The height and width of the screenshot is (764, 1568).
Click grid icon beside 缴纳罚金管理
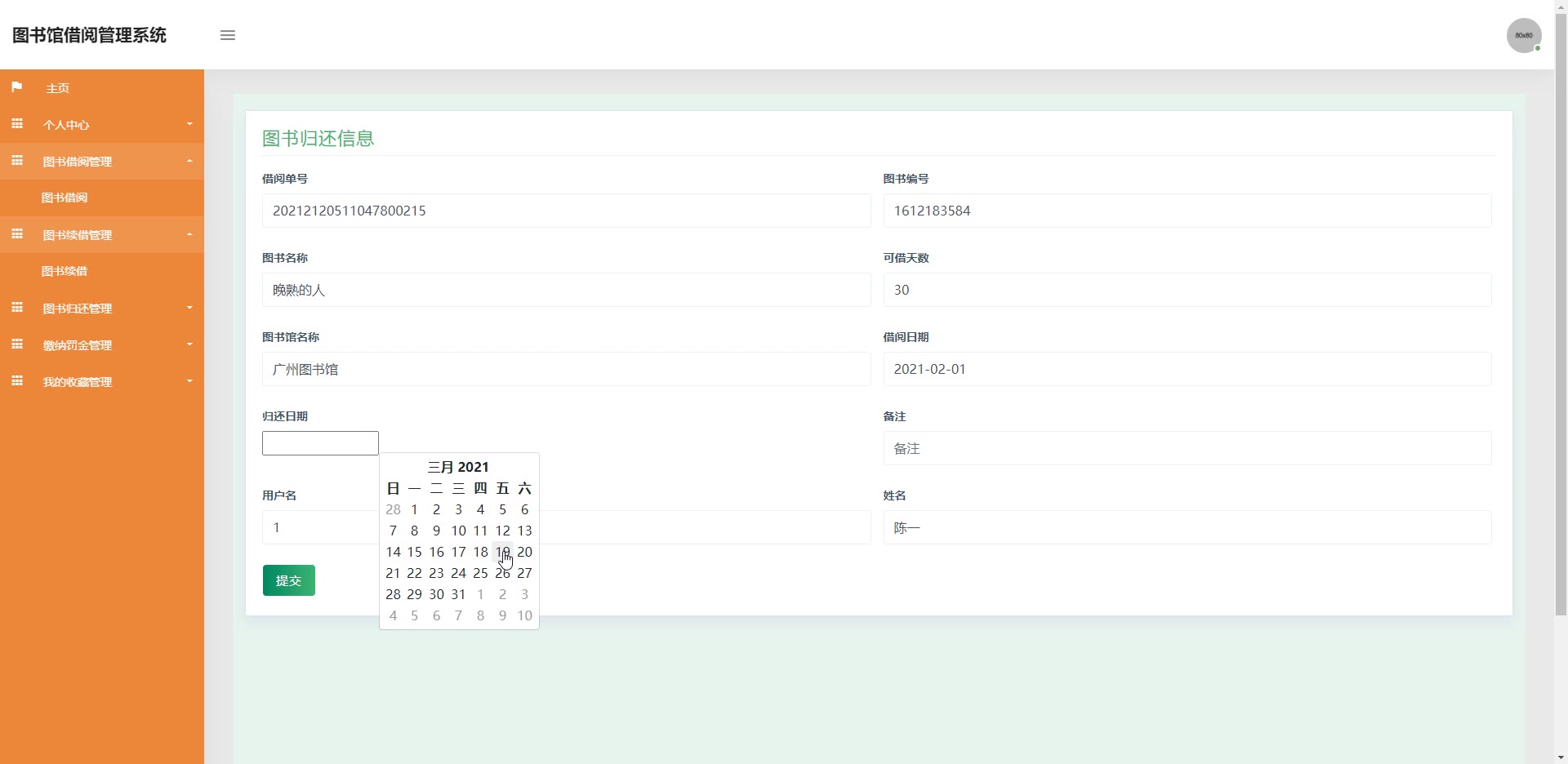[16, 344]
